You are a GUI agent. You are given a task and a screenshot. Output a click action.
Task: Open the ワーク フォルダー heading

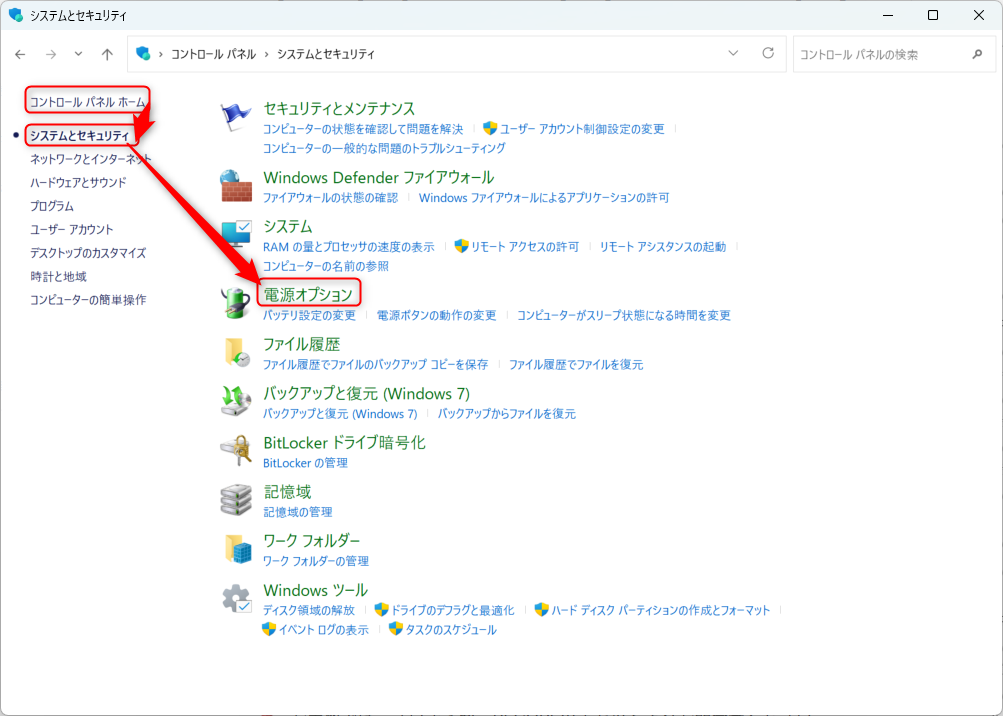coord(312,541)
